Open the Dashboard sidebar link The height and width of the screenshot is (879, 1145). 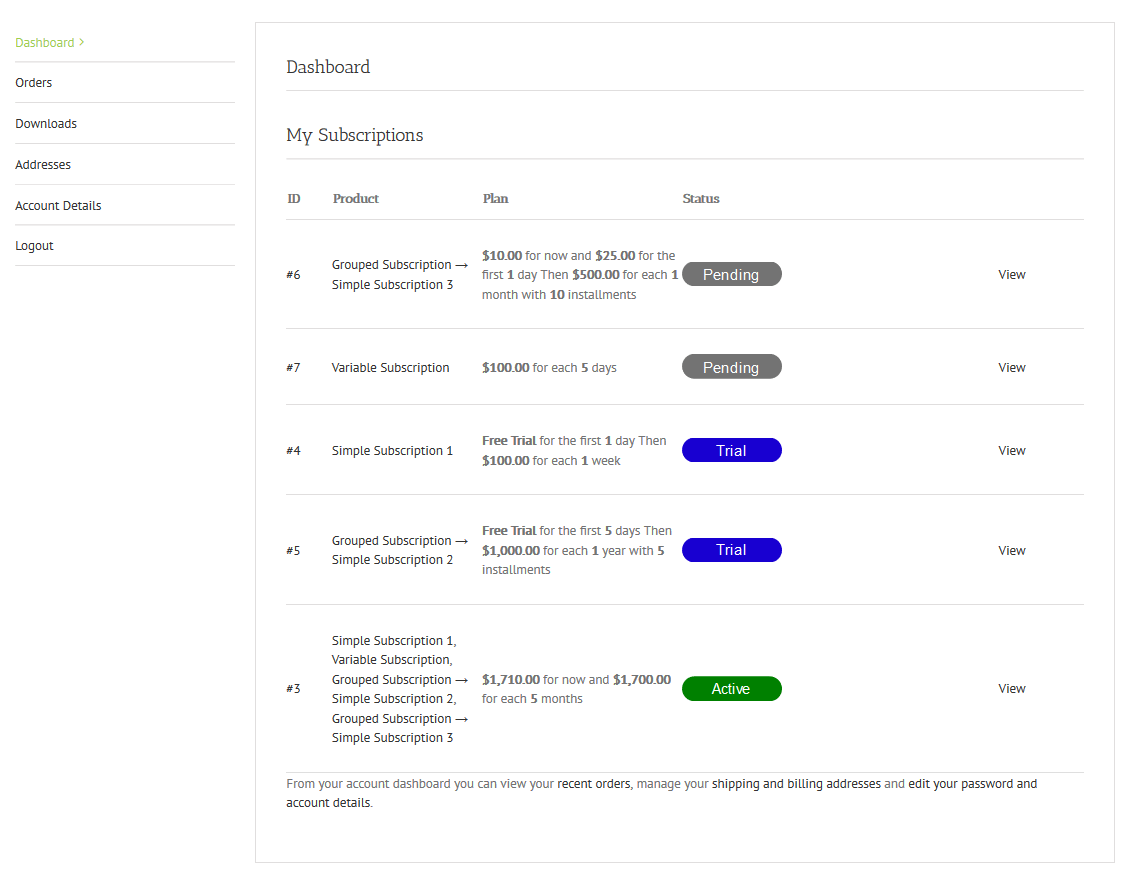(x=45, y=42)
